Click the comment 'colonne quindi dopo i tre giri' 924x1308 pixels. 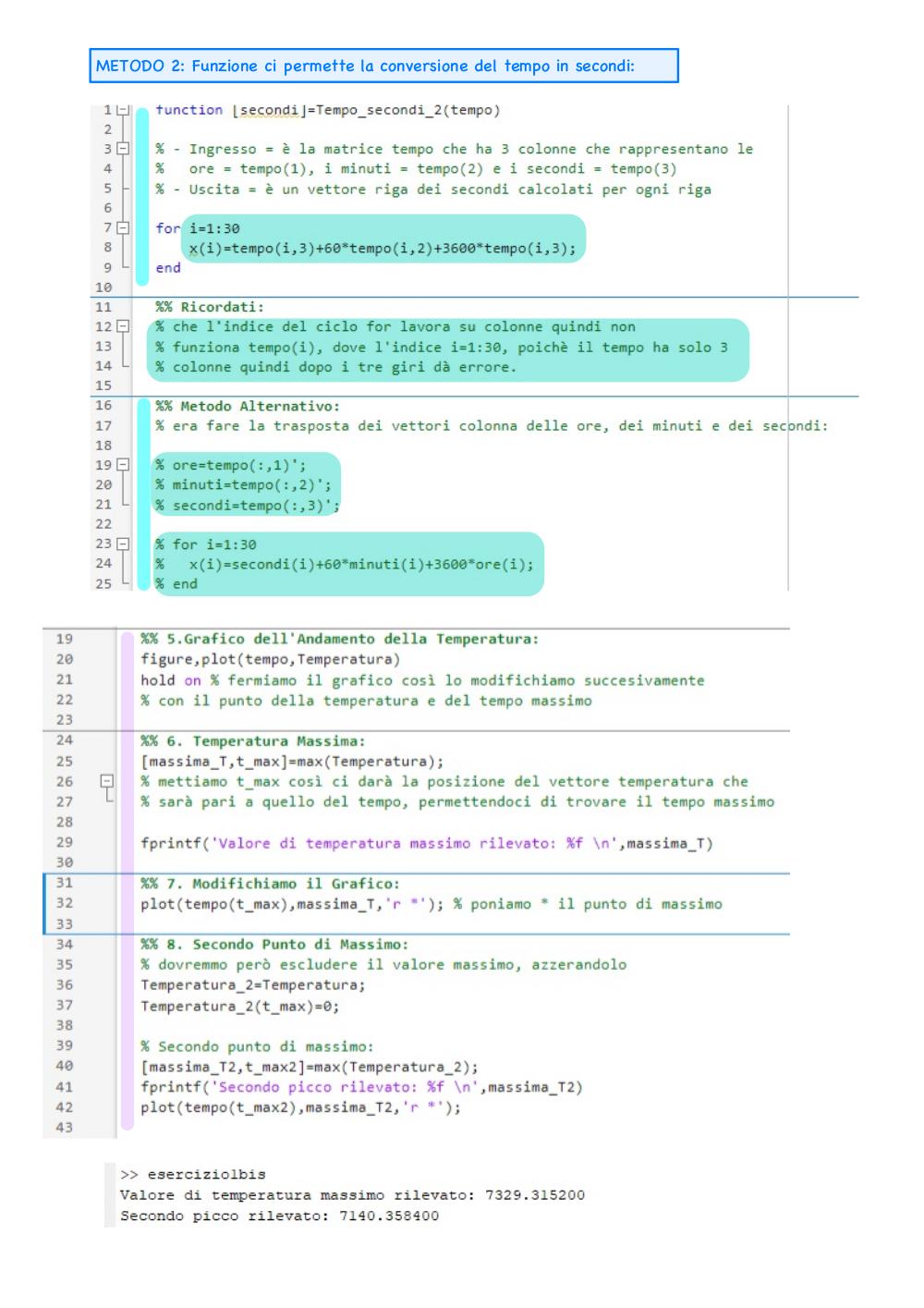pos(336,367)
